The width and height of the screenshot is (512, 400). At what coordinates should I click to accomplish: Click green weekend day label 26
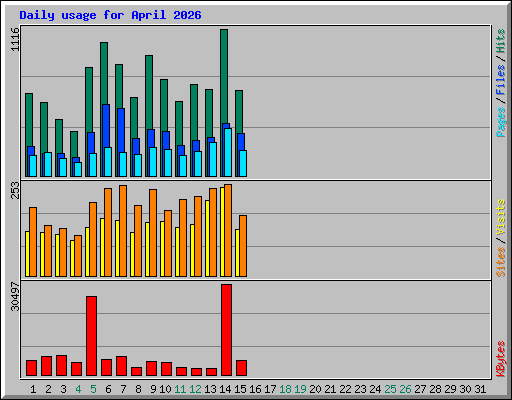point(405,389)
